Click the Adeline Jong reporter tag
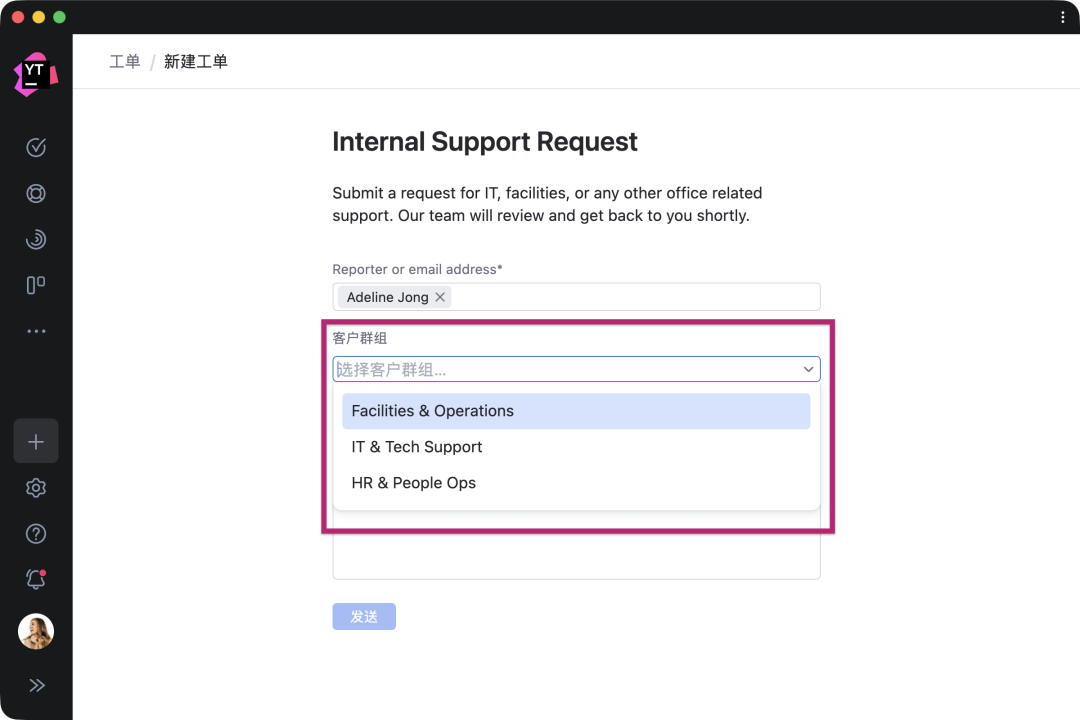Screen dimensions: 1080x720 [x=394, y=297]
